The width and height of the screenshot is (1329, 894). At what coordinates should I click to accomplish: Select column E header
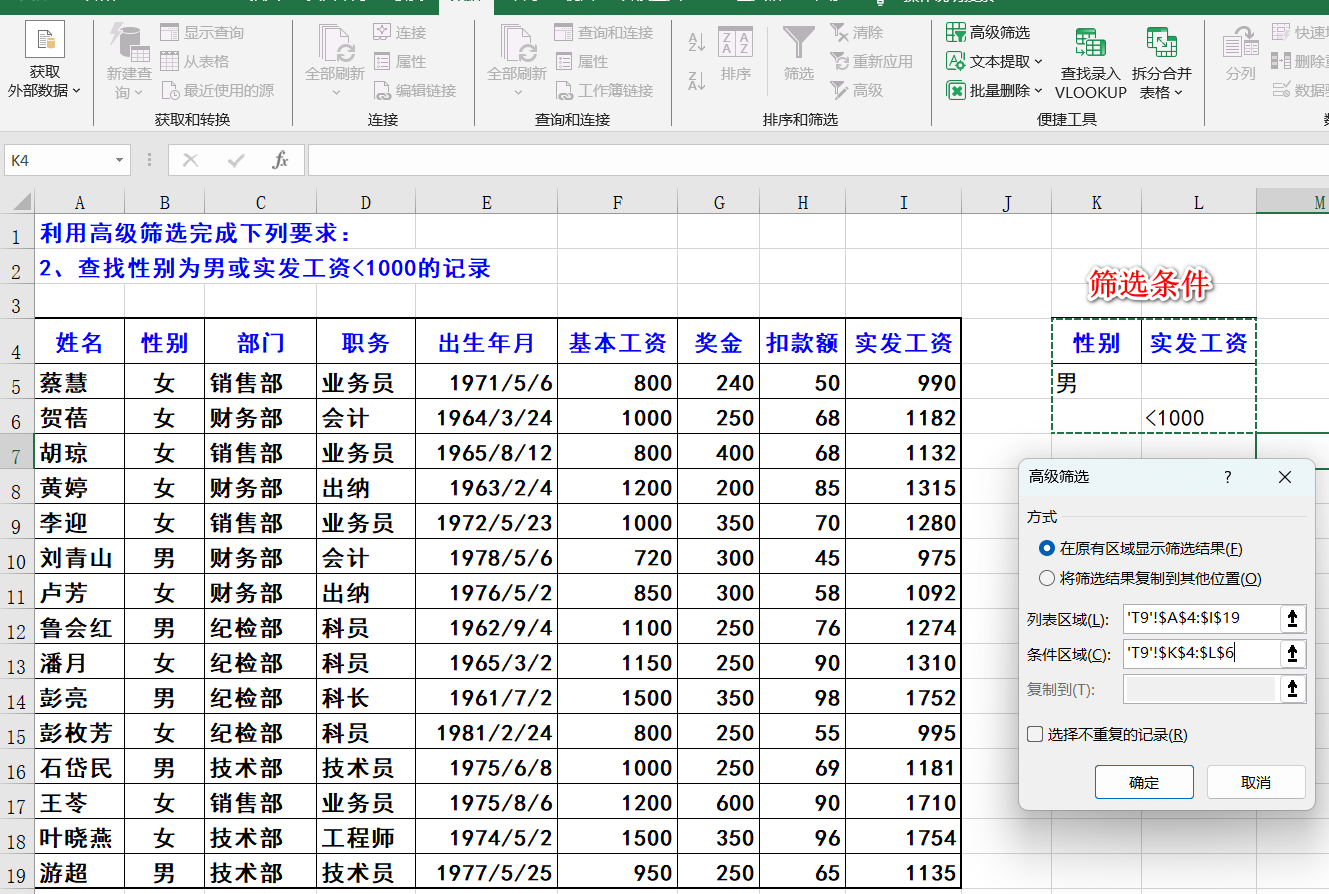click(x=486, y=203)
